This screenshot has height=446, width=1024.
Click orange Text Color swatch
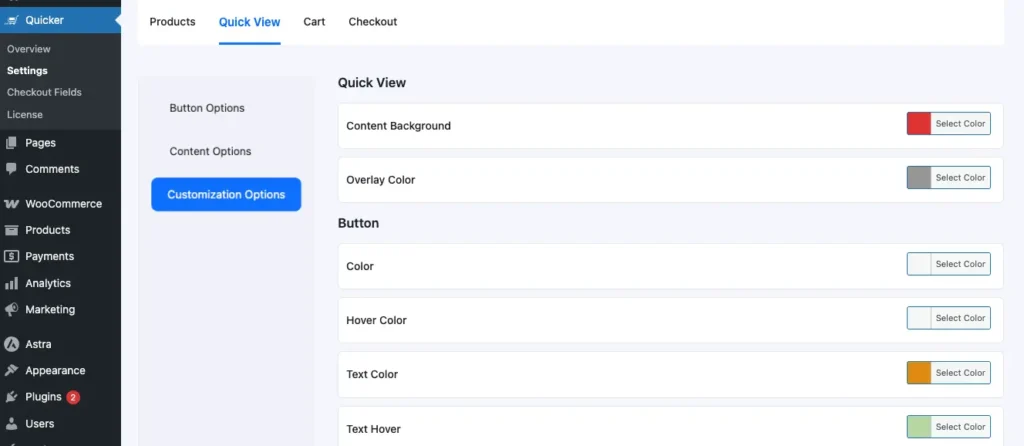point(919,373)
